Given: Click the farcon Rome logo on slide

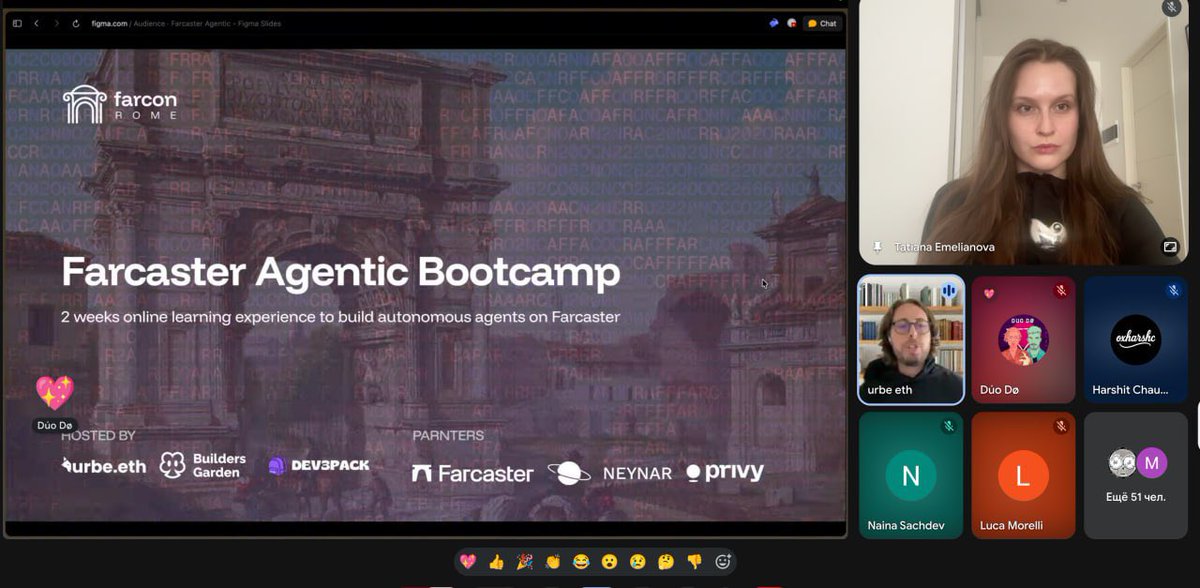Looking at the screenshot, I should [120, 104].
